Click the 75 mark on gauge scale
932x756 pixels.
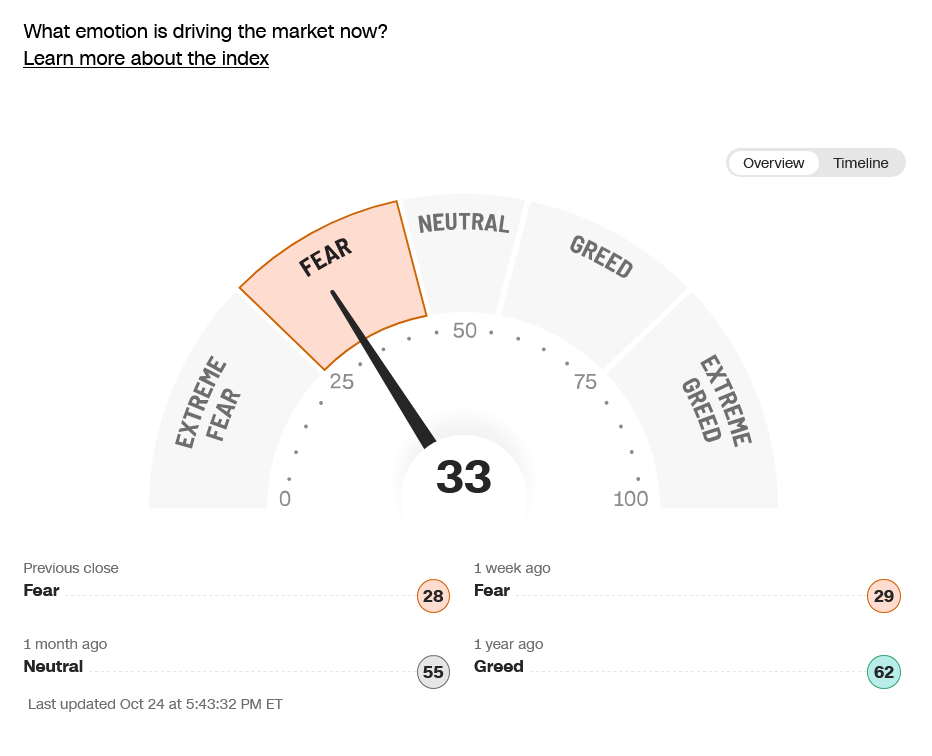[x=585, y=381]
